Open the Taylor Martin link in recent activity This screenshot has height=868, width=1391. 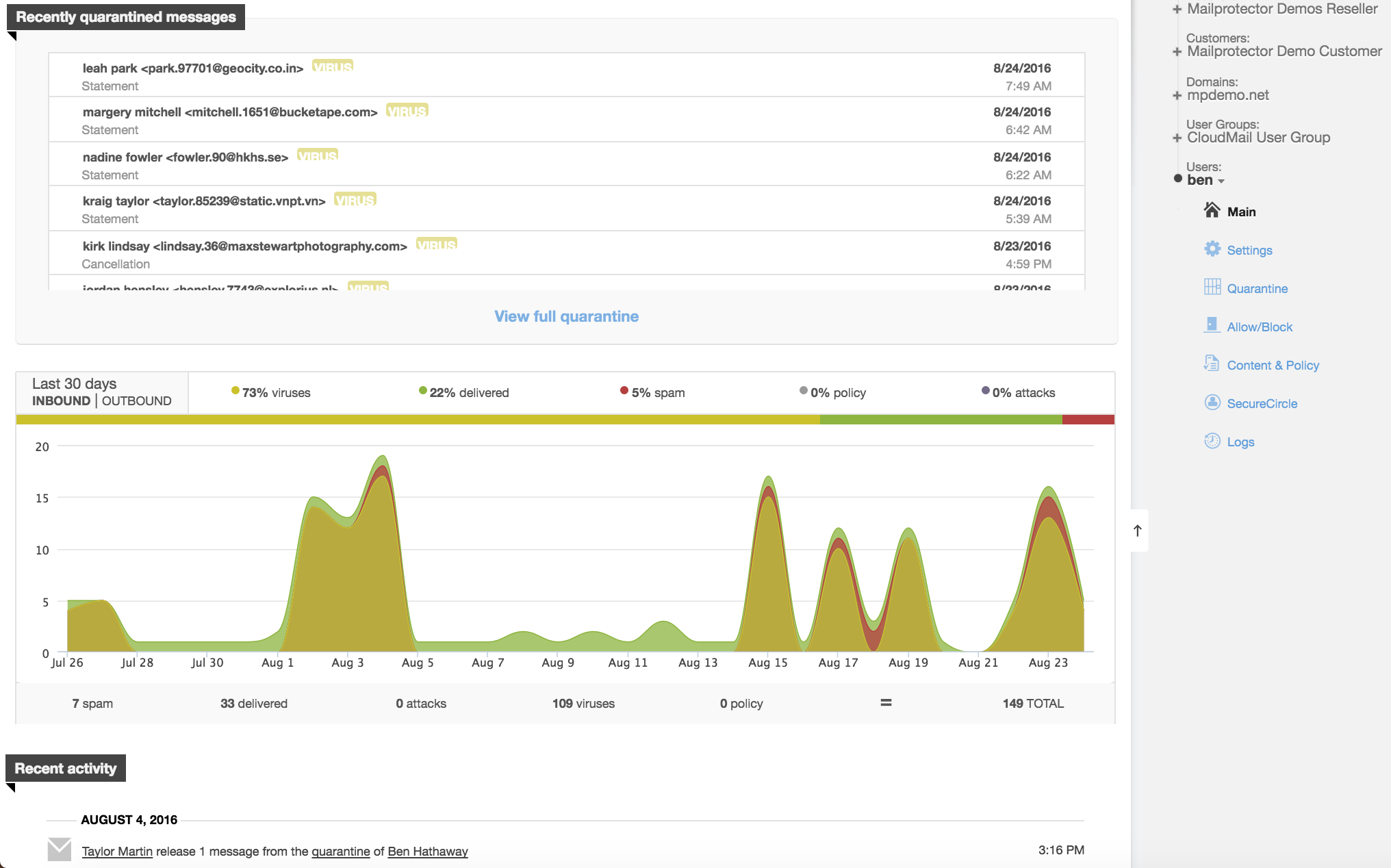pyautogui.click(x=117, y=852)
